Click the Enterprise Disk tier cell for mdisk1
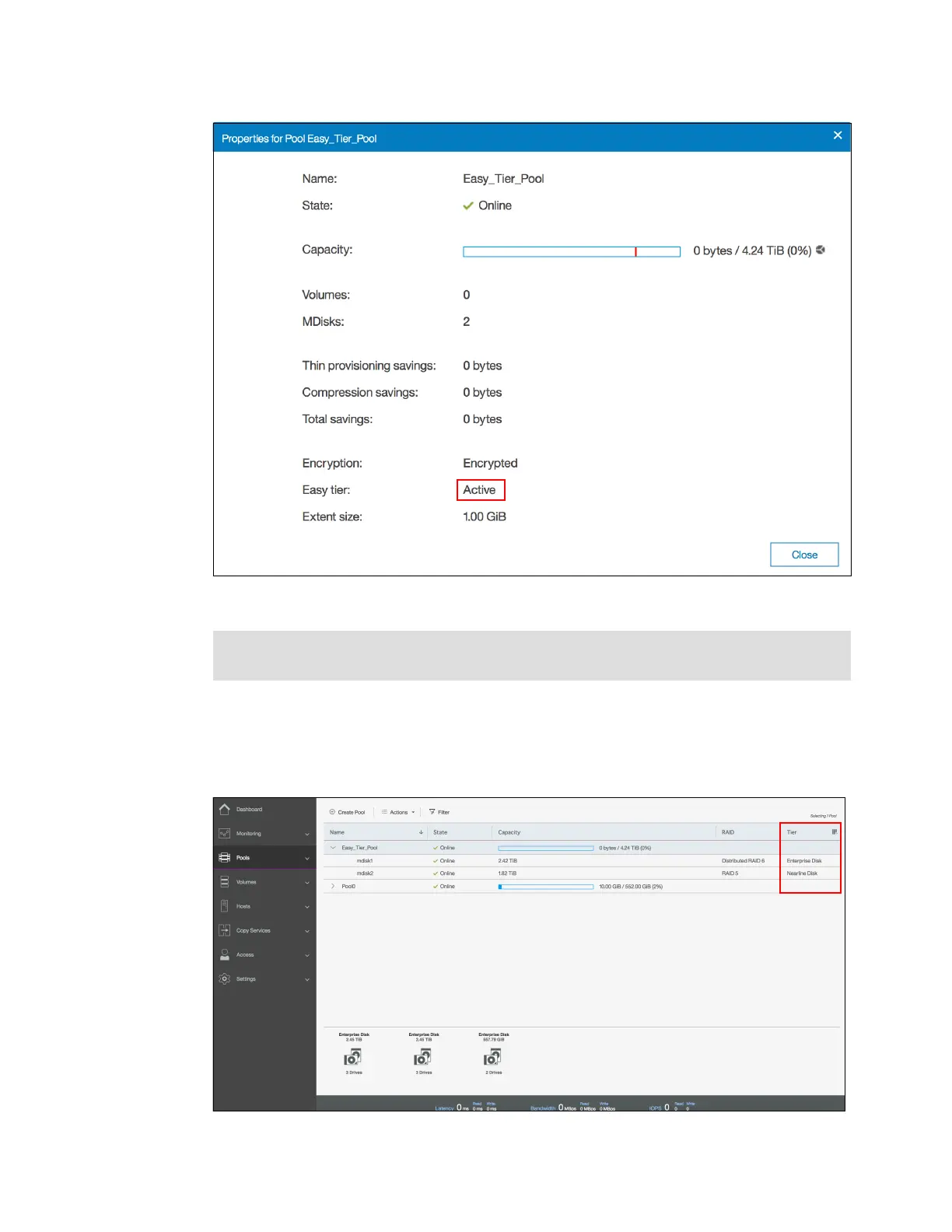The width and height of the screenshot is (952, 1232). pos(804,861)
